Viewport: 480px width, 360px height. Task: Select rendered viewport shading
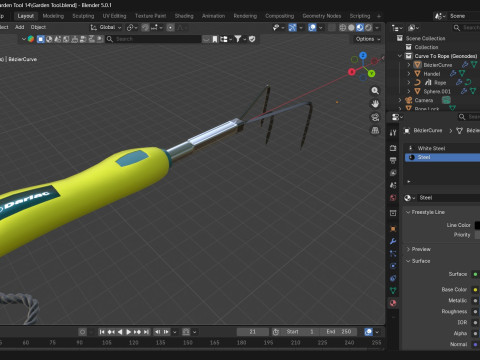click(x=368, y=28)
